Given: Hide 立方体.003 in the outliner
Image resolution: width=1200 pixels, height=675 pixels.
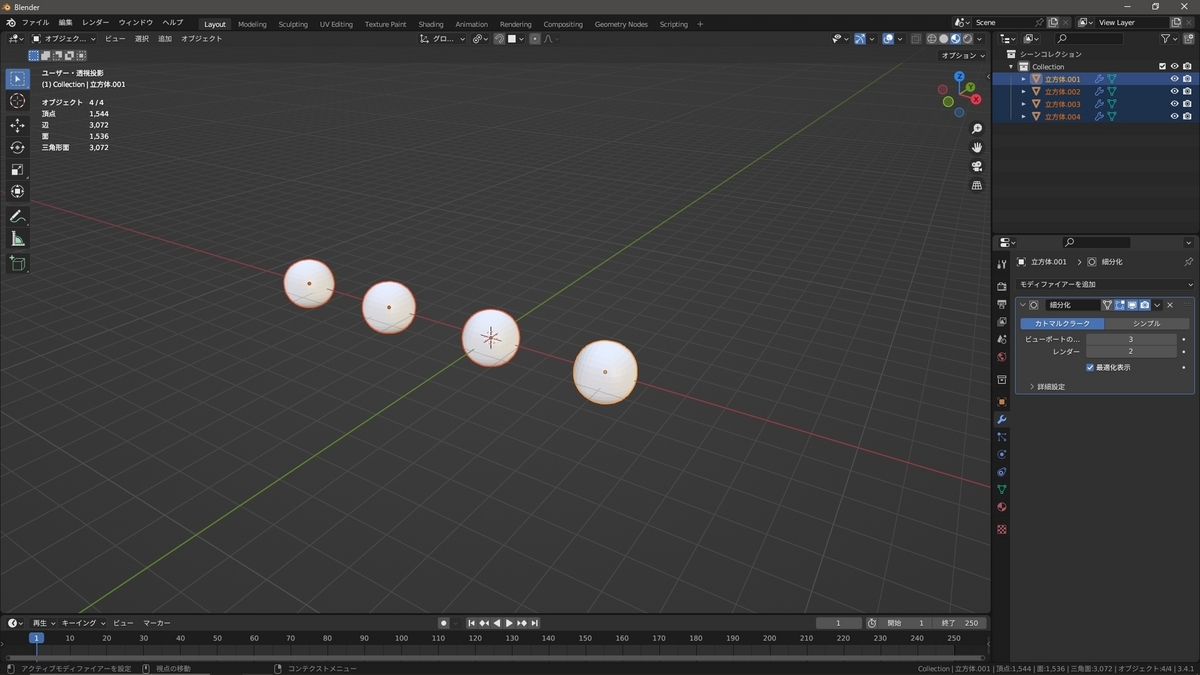Looking at the screenshot, I should click(1175, 104).
